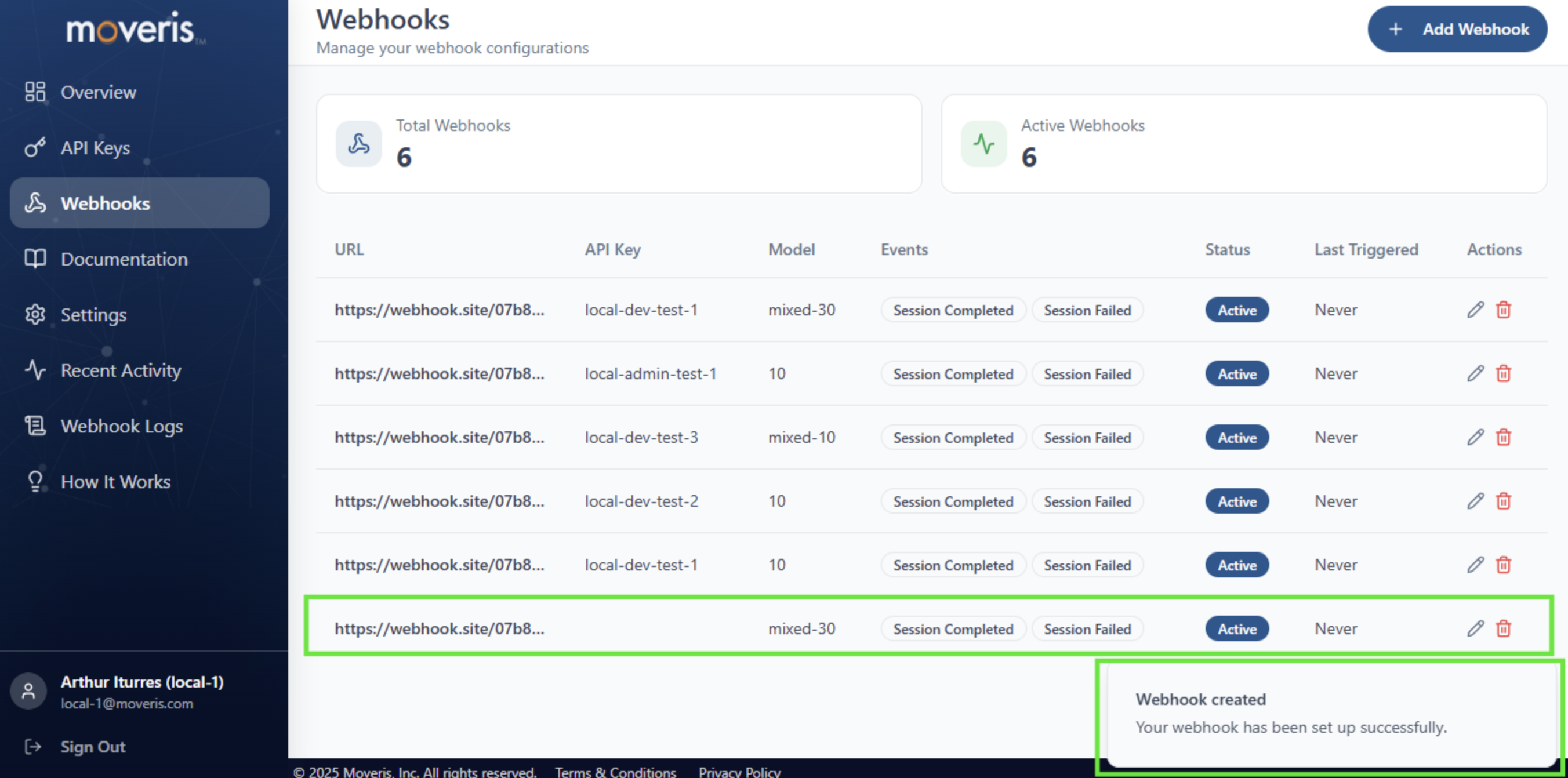The width and height of the screenshot is (1568, 778).
Task: Toggle Active status on the highlighted new webhook
Action: coord(1236,628)
